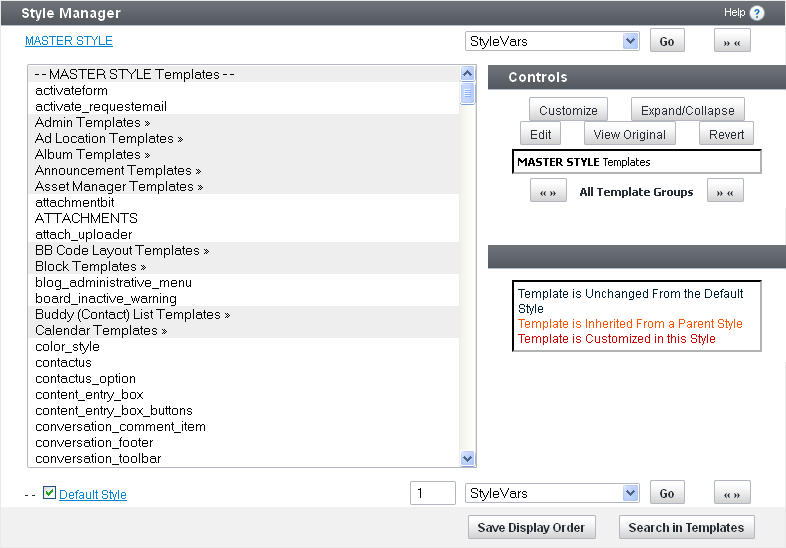
Task: Expand Calendar Templates group
Action: 243,330
